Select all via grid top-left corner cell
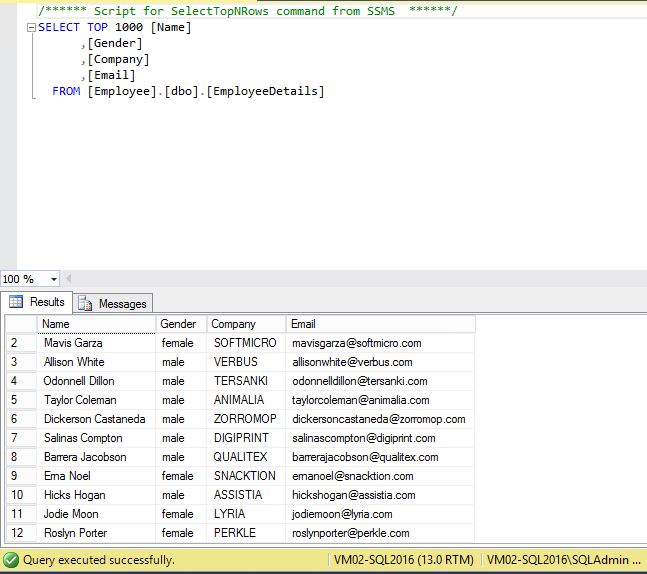 [x=21, y=324]
